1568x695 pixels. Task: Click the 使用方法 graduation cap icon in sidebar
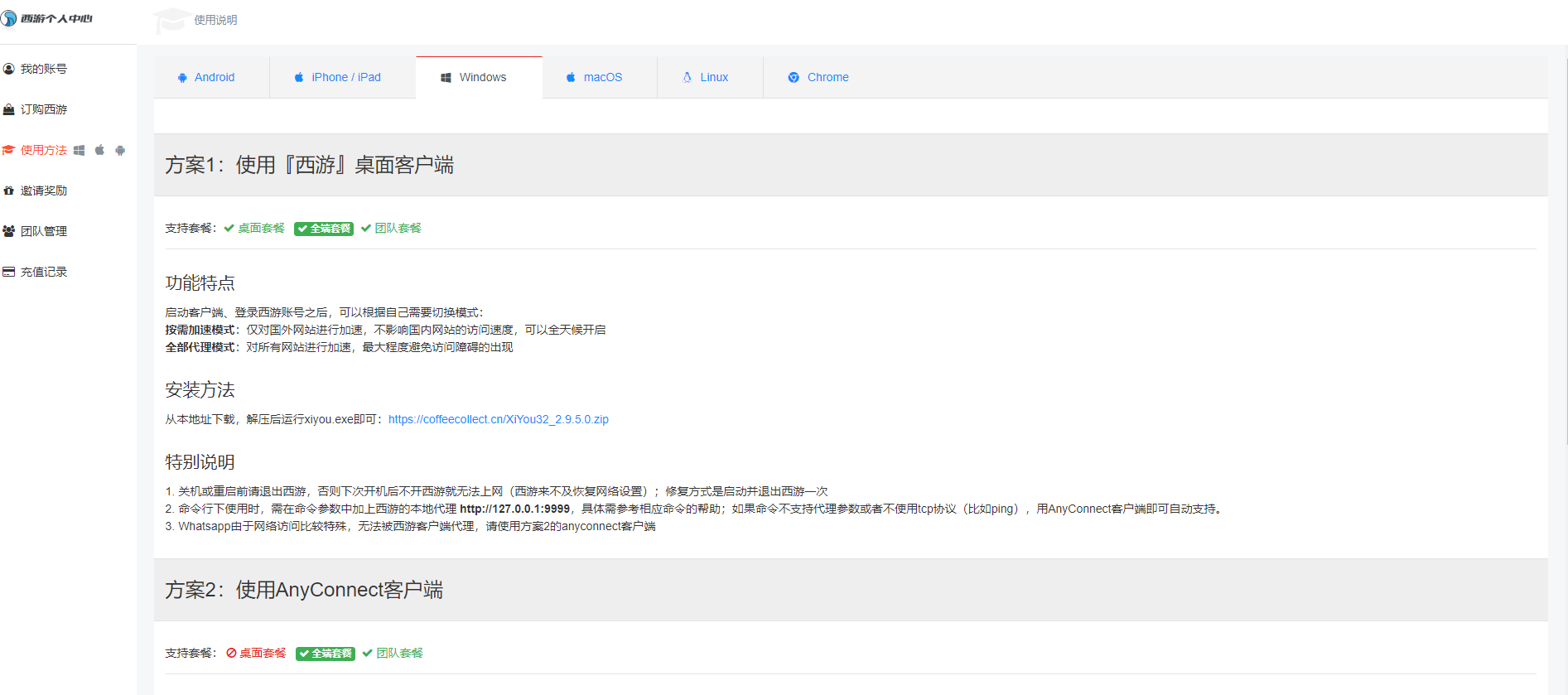point(8,150)
